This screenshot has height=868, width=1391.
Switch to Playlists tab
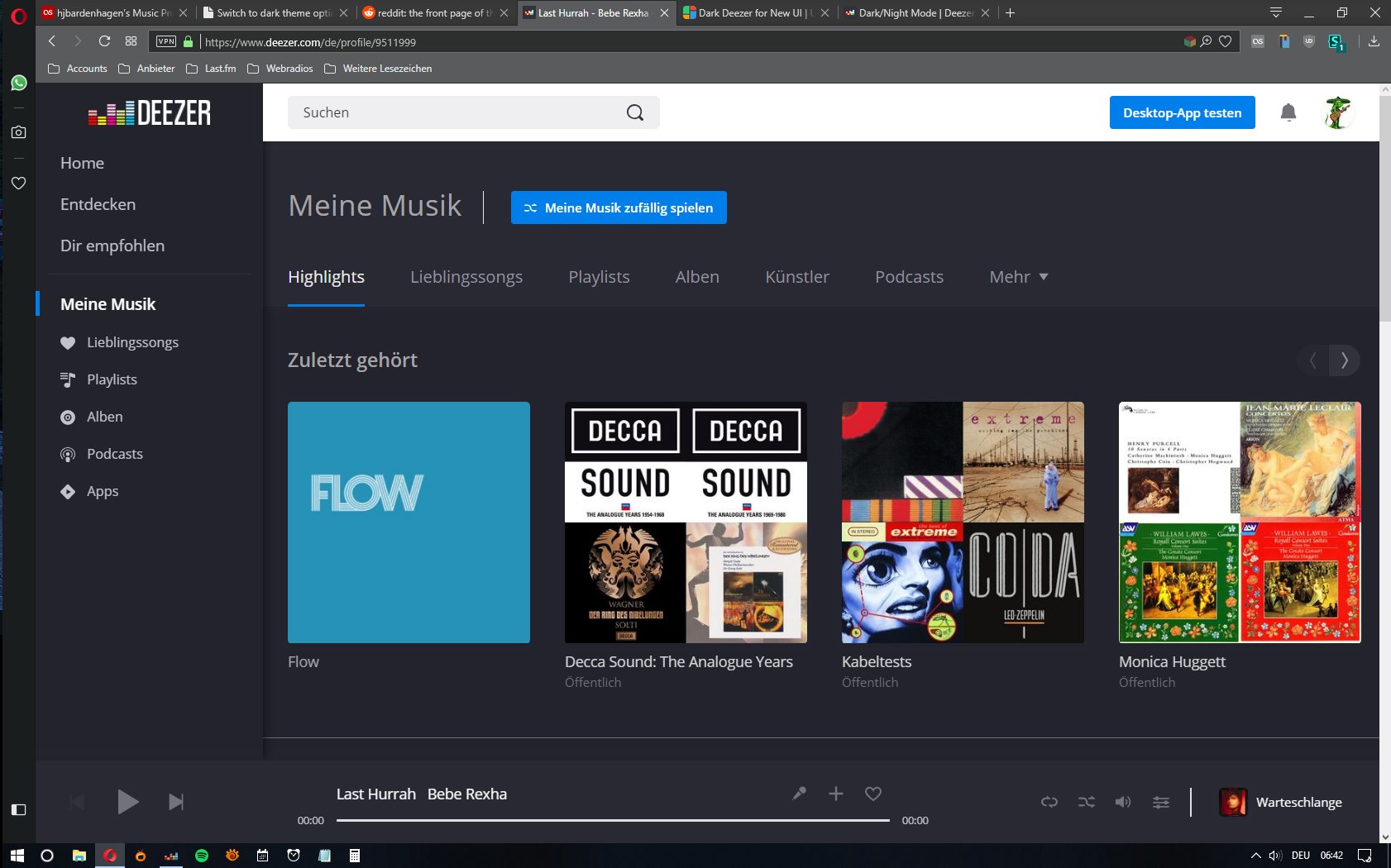pyautogui.click(x=599, y=277)
